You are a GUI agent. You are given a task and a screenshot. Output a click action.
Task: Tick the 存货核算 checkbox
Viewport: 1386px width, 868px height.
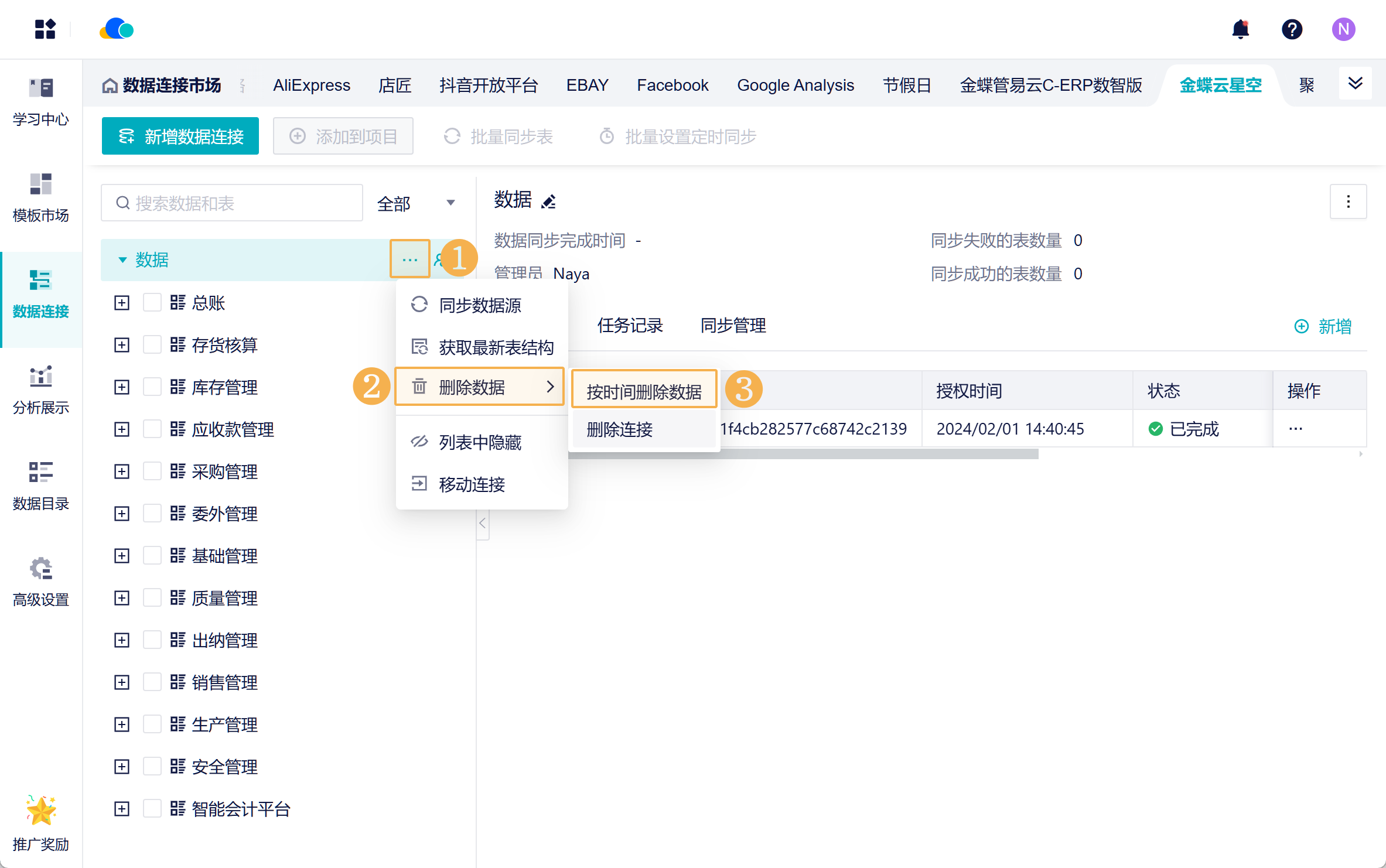(x=152, y=345)
